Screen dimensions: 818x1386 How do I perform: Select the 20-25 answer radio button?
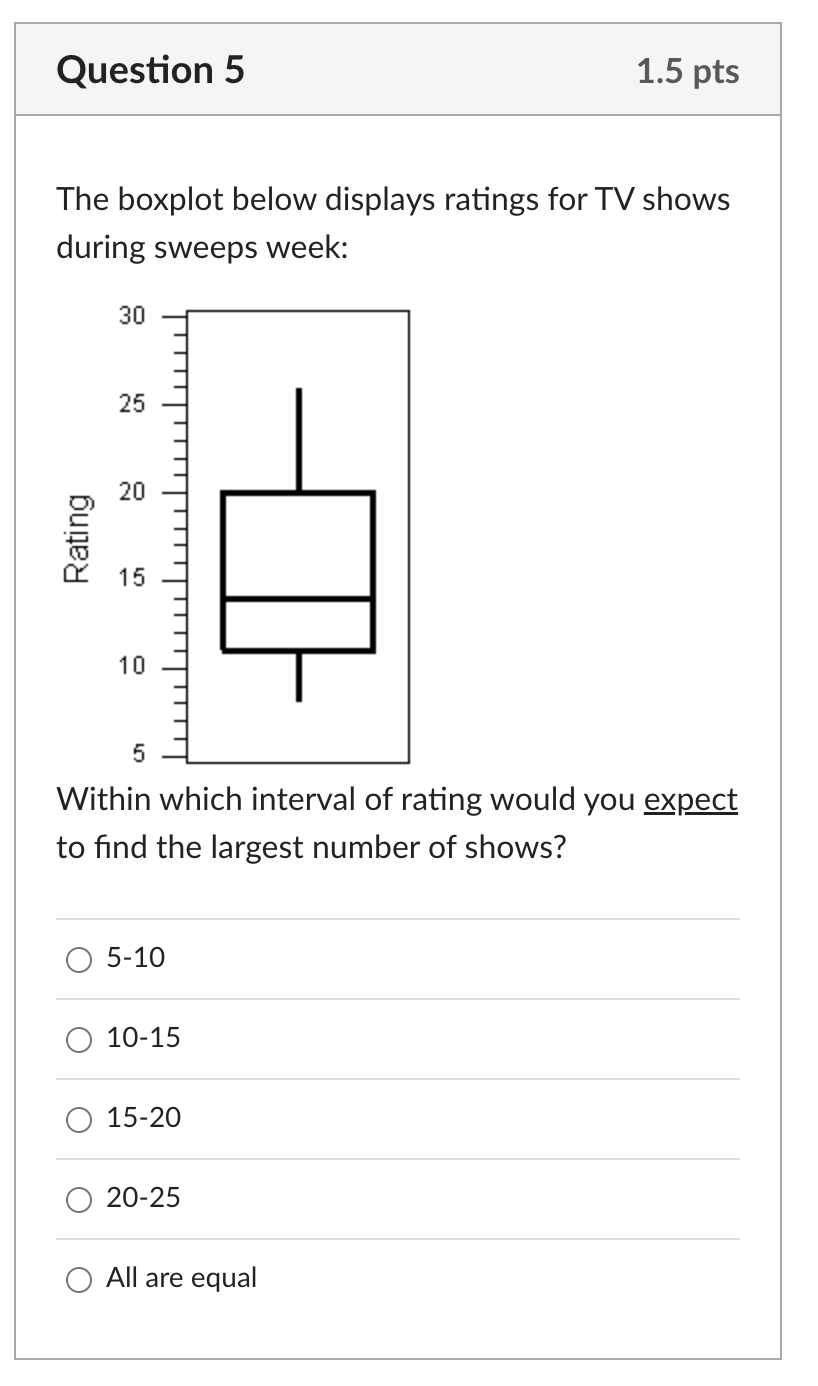pyautogui.click(x=78, y=1199)
